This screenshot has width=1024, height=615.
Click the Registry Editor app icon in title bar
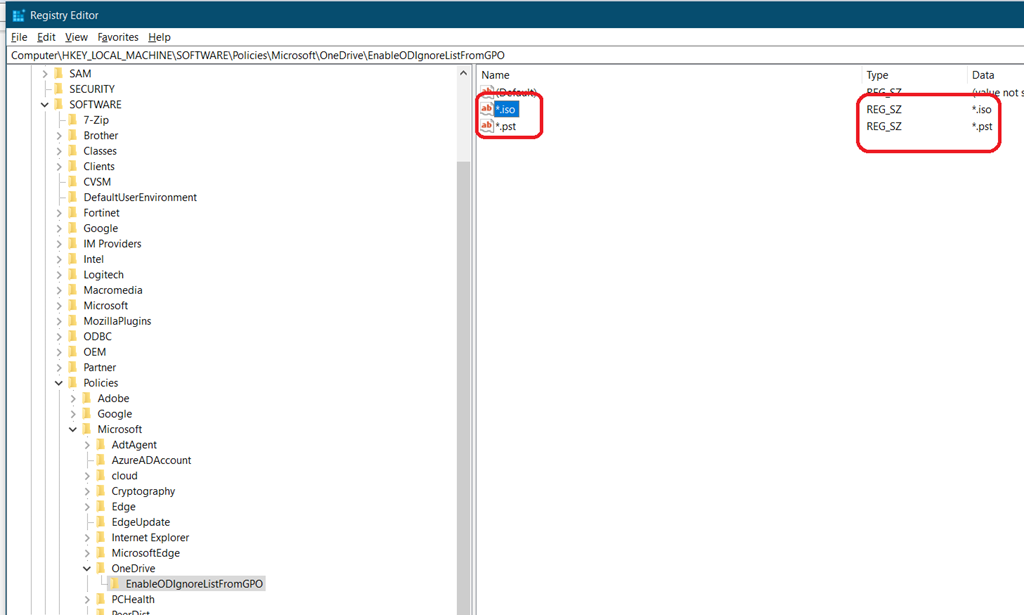(18, 15)
